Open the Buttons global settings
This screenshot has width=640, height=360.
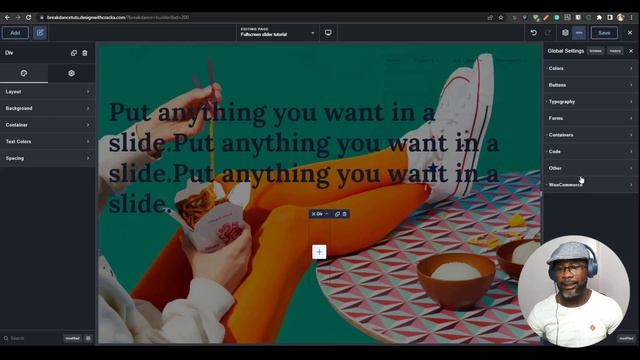pyautogui.click(x=590, y=85)
